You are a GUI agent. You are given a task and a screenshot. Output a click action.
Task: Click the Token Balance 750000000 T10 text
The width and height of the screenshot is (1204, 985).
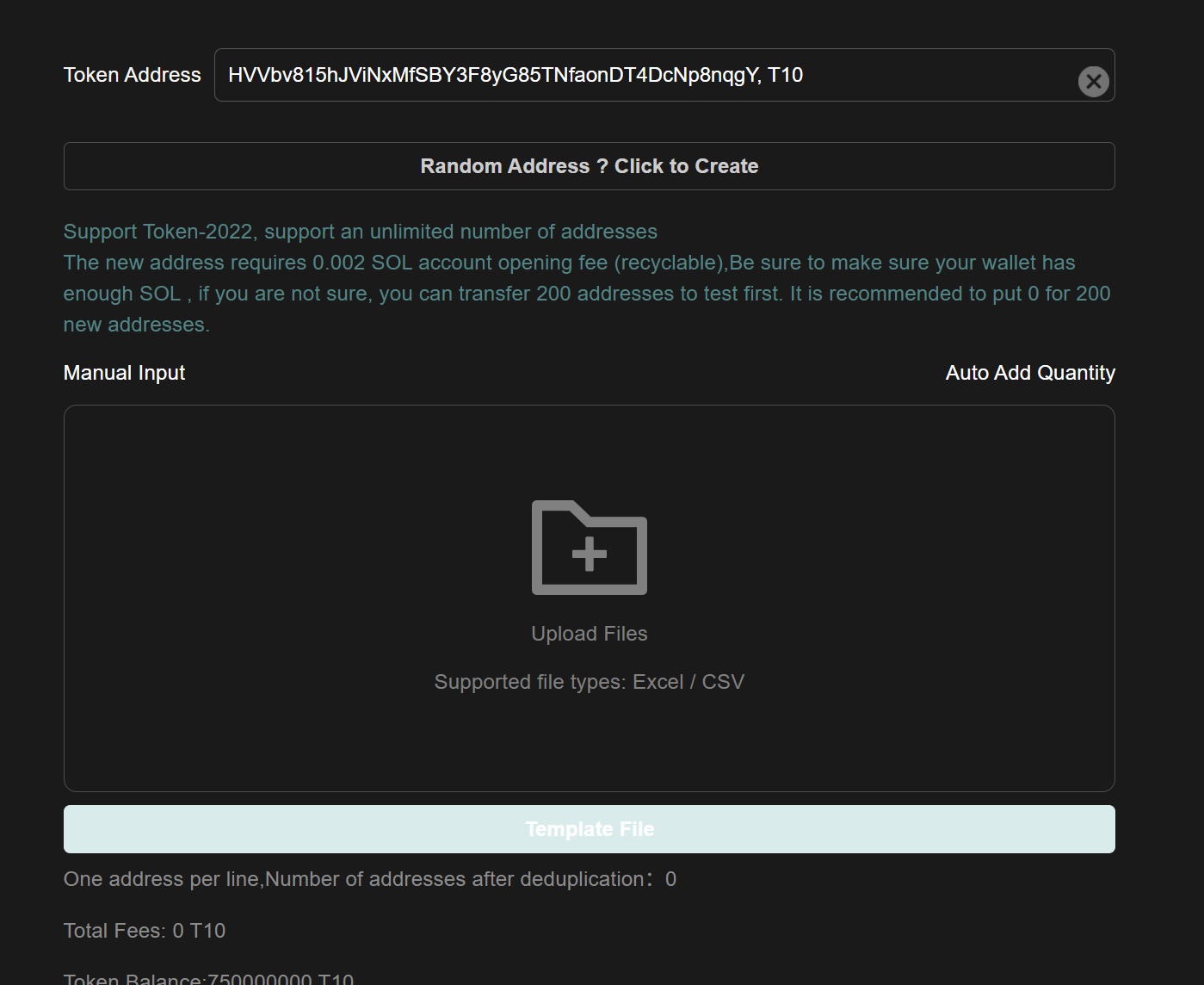pos(208,979)
